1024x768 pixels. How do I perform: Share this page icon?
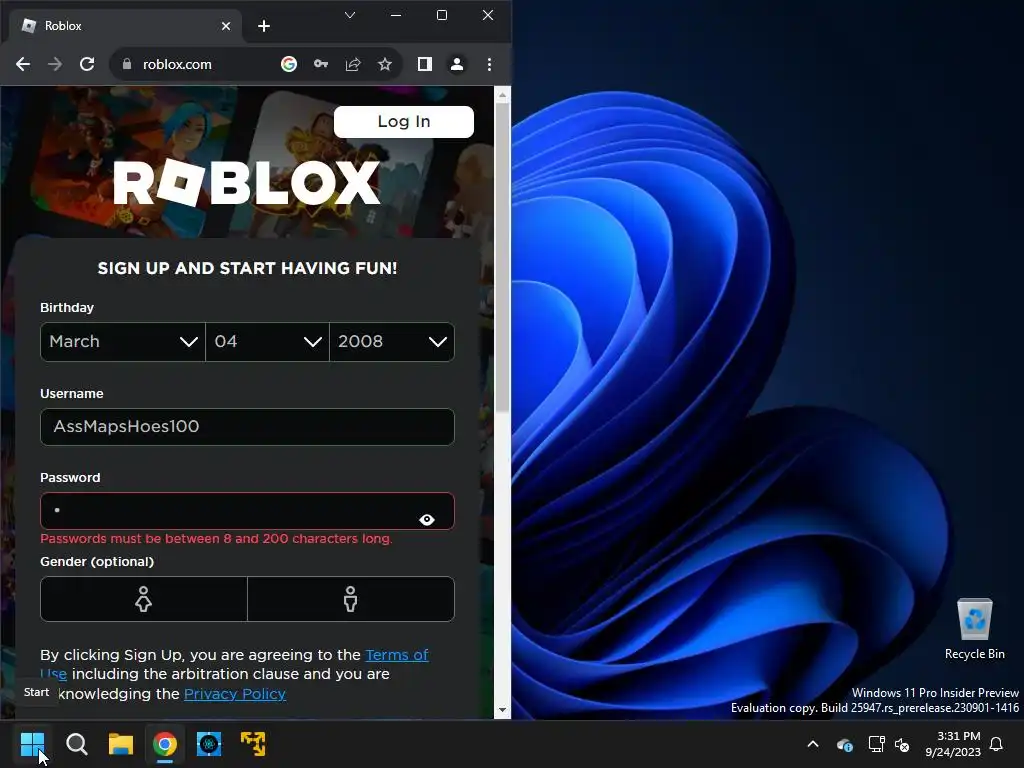(x=353, y=64)
